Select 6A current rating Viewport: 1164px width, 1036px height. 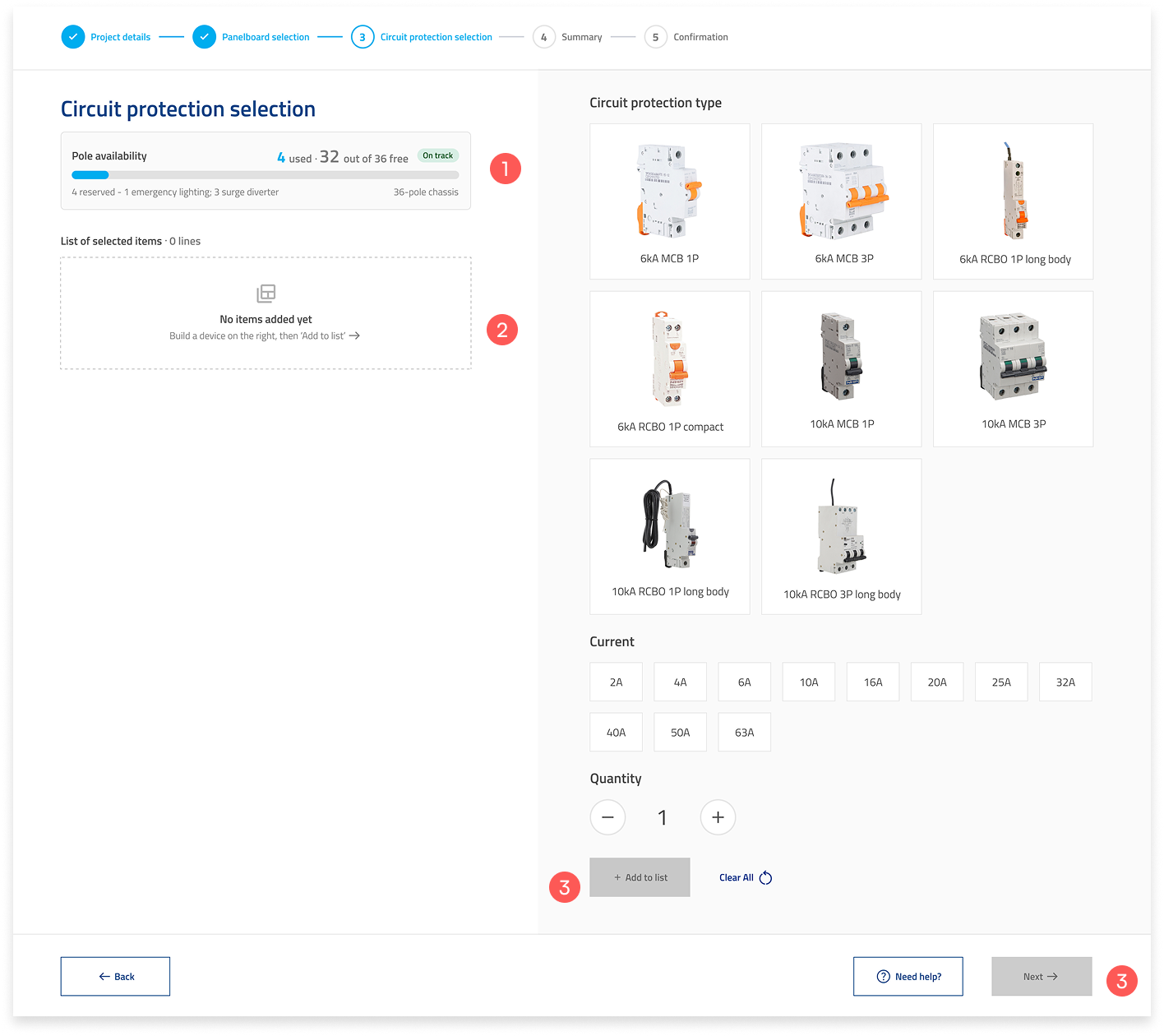pos(745,682)
